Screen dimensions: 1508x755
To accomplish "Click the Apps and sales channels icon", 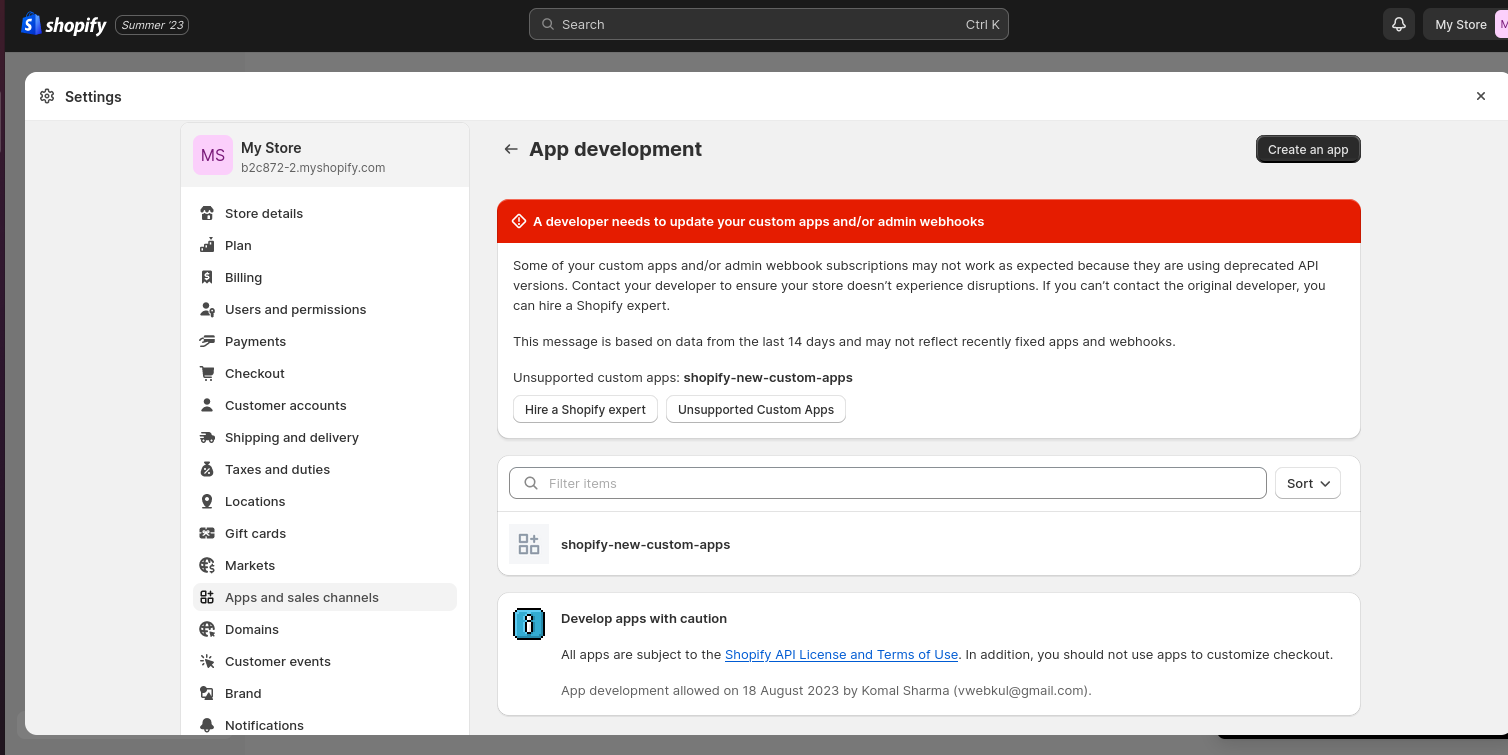I will 207,597.
